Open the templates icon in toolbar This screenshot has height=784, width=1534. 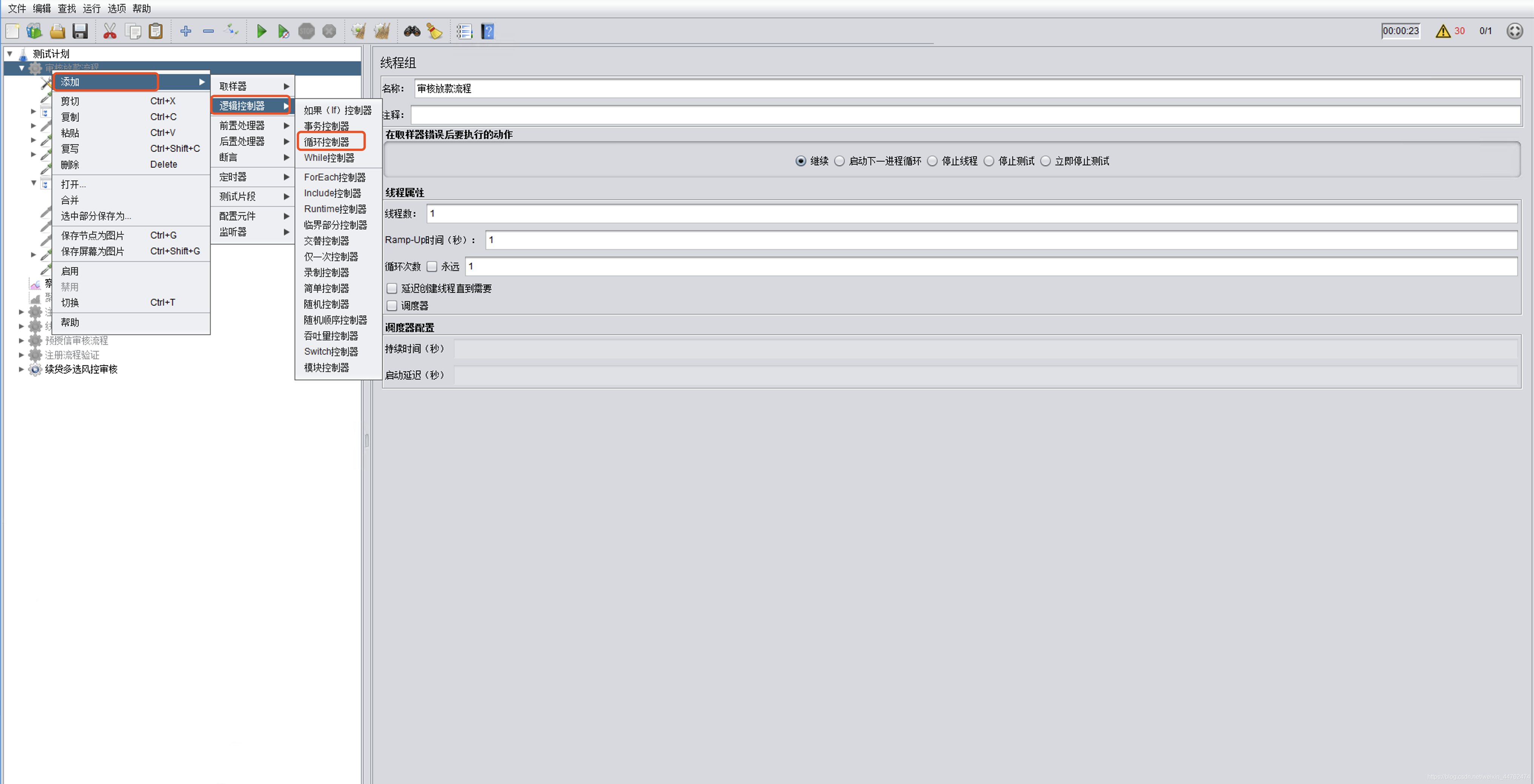pyautogui.click(x=35, y=31)
